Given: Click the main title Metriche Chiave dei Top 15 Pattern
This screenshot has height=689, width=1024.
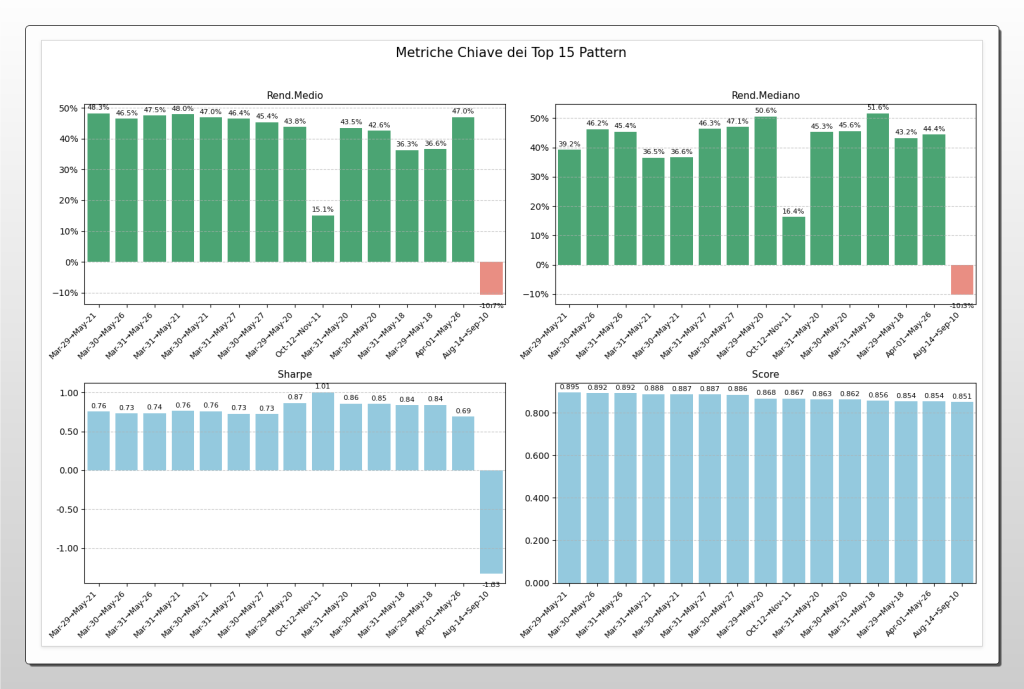Looking at the screenshot, I should pos(513,51).
